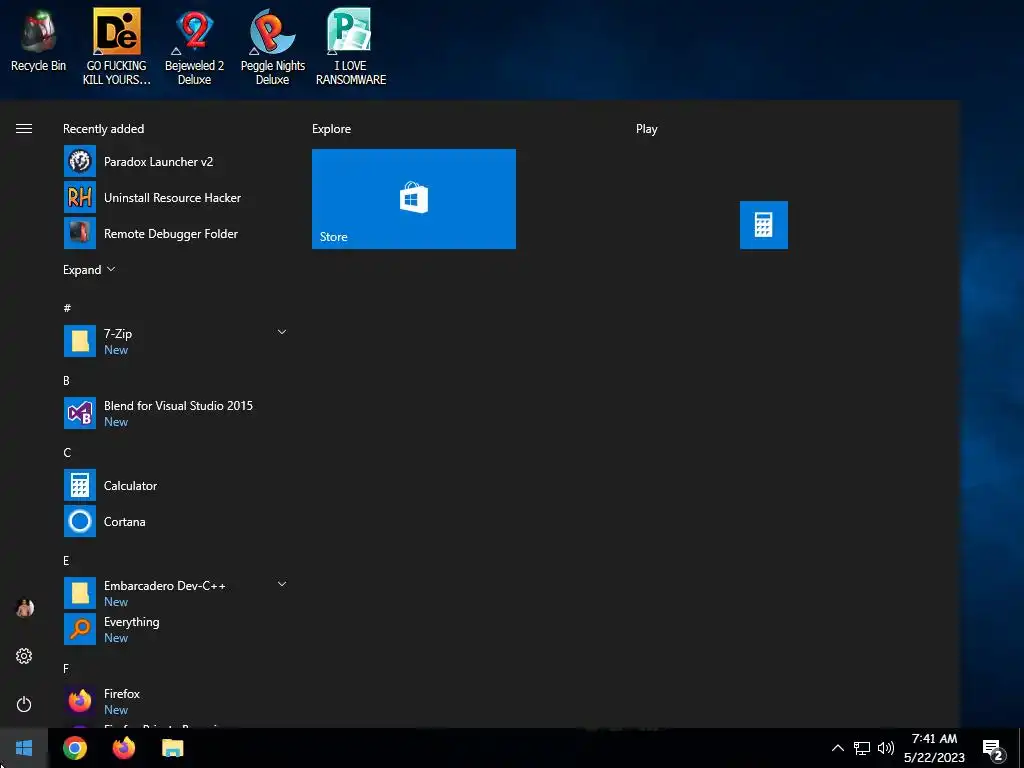Open the user account picture
The image size is (1024, 768).
(x=24, y=607)
